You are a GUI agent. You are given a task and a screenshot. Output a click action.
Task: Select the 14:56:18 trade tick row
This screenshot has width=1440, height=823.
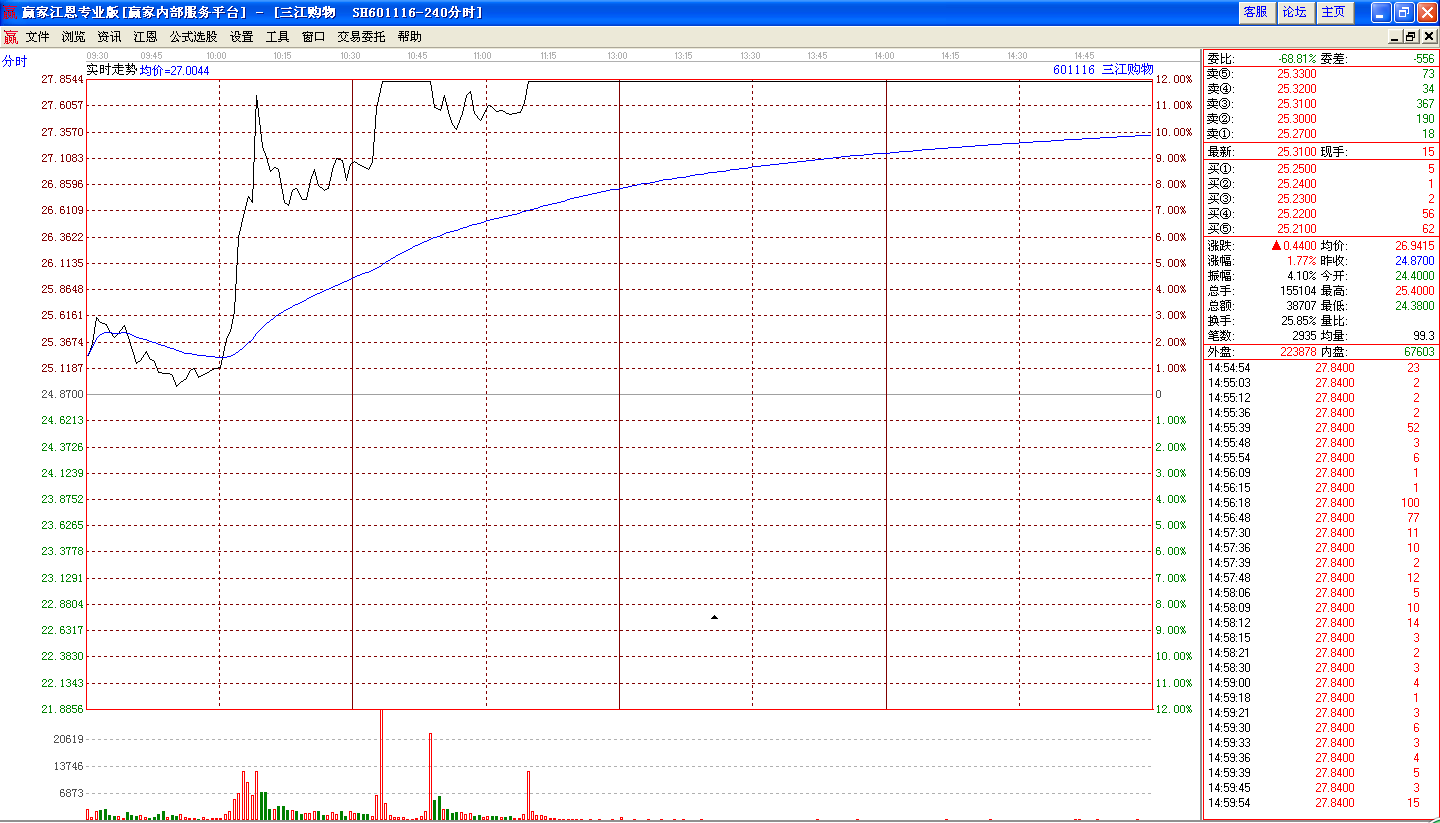tap(1321, 503)
